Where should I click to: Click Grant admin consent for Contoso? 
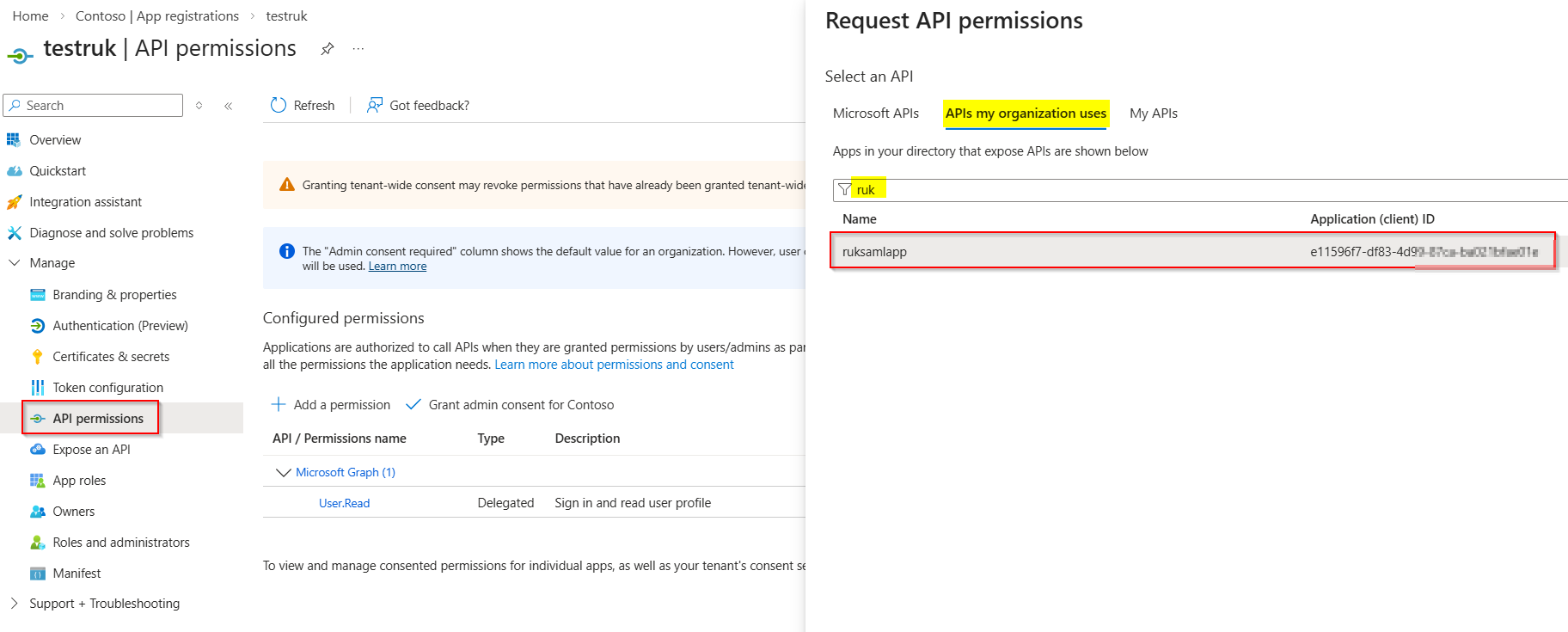(510, 405)
